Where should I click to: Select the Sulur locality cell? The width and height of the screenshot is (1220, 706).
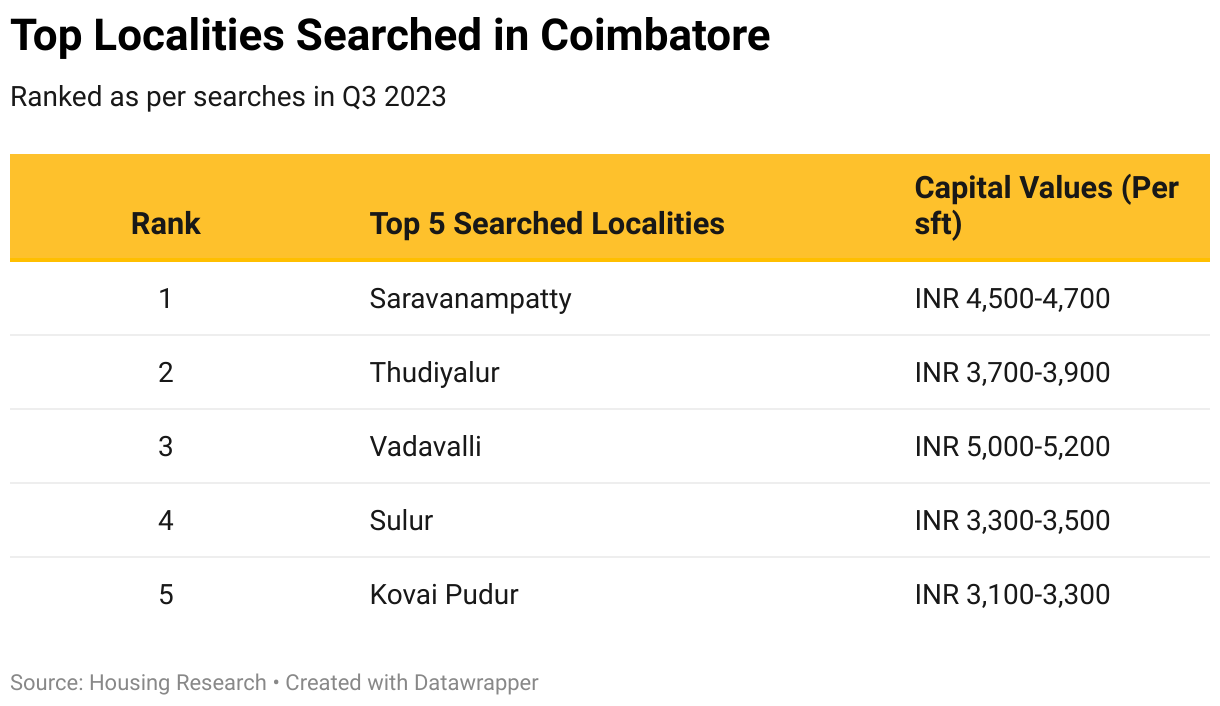click(401, 520)
